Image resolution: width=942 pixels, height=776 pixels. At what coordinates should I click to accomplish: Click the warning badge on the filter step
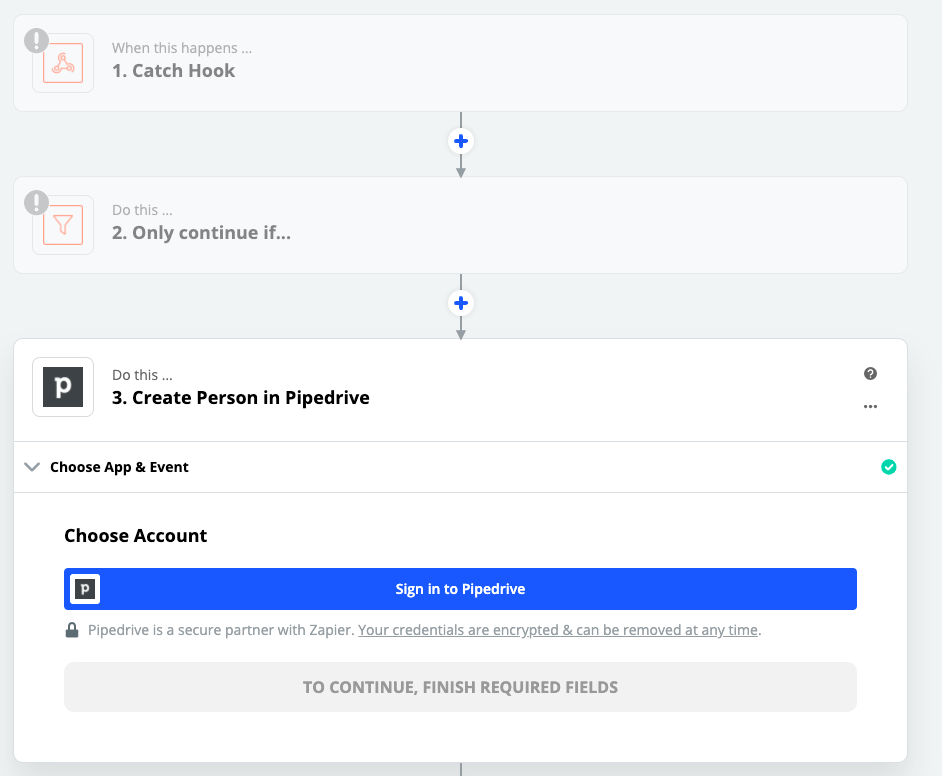click(x=37, y=202)
